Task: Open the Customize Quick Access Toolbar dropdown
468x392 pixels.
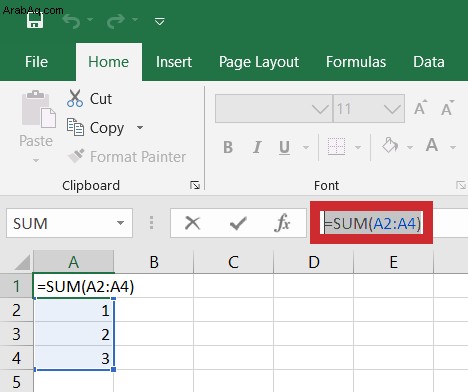Action: [x=160, y=22]
